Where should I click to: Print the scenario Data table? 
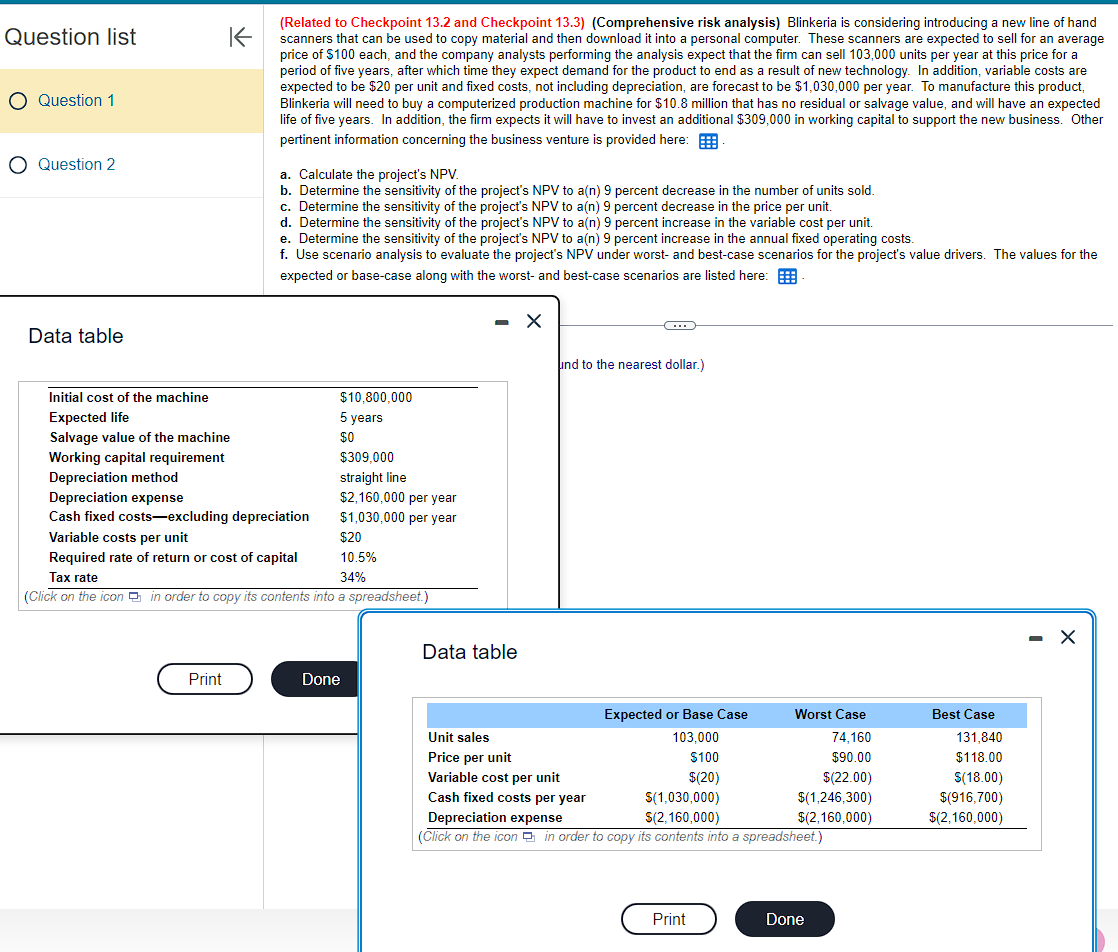tap(668, 919)
